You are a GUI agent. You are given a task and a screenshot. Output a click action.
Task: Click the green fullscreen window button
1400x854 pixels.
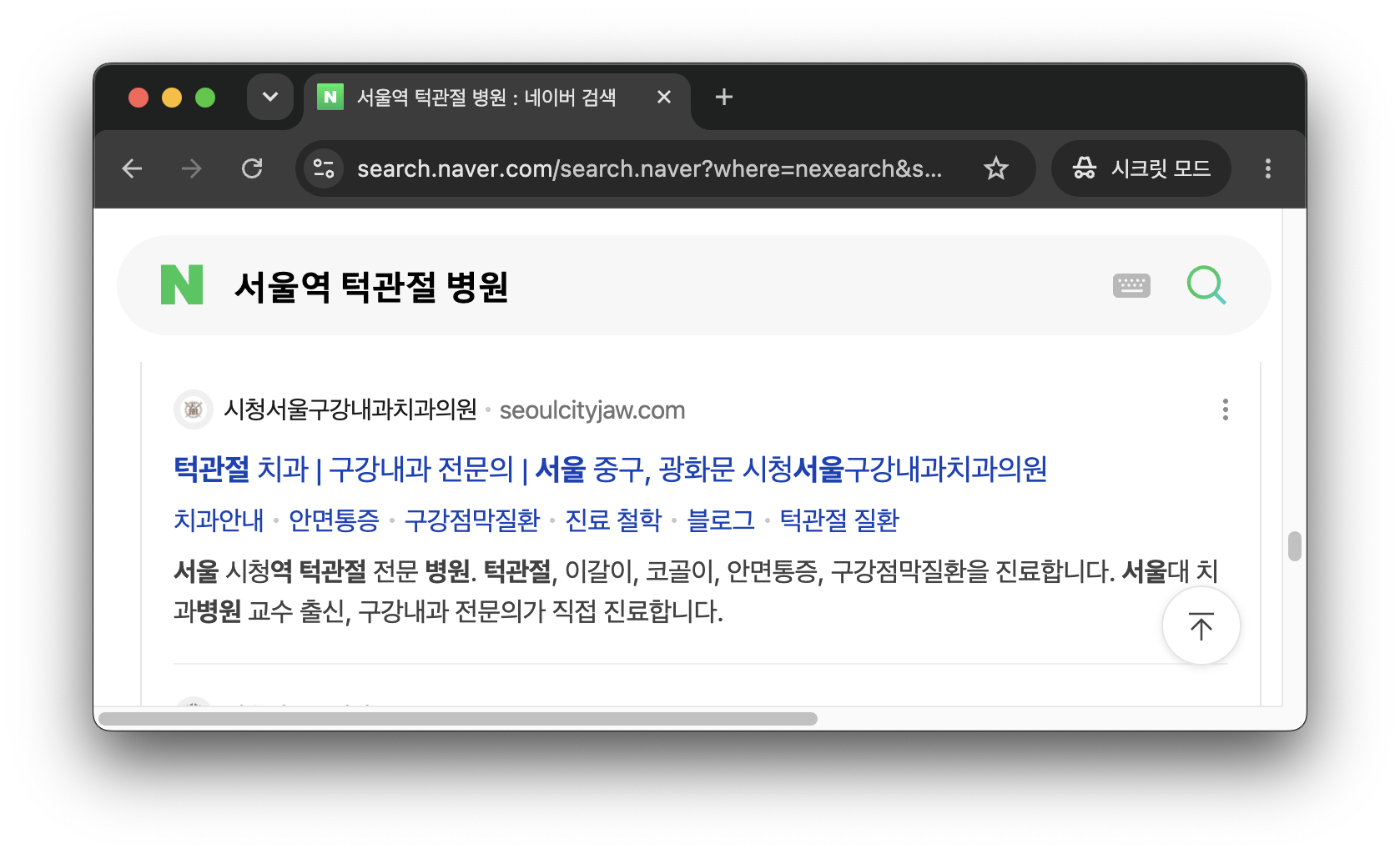tap(205, 98)
